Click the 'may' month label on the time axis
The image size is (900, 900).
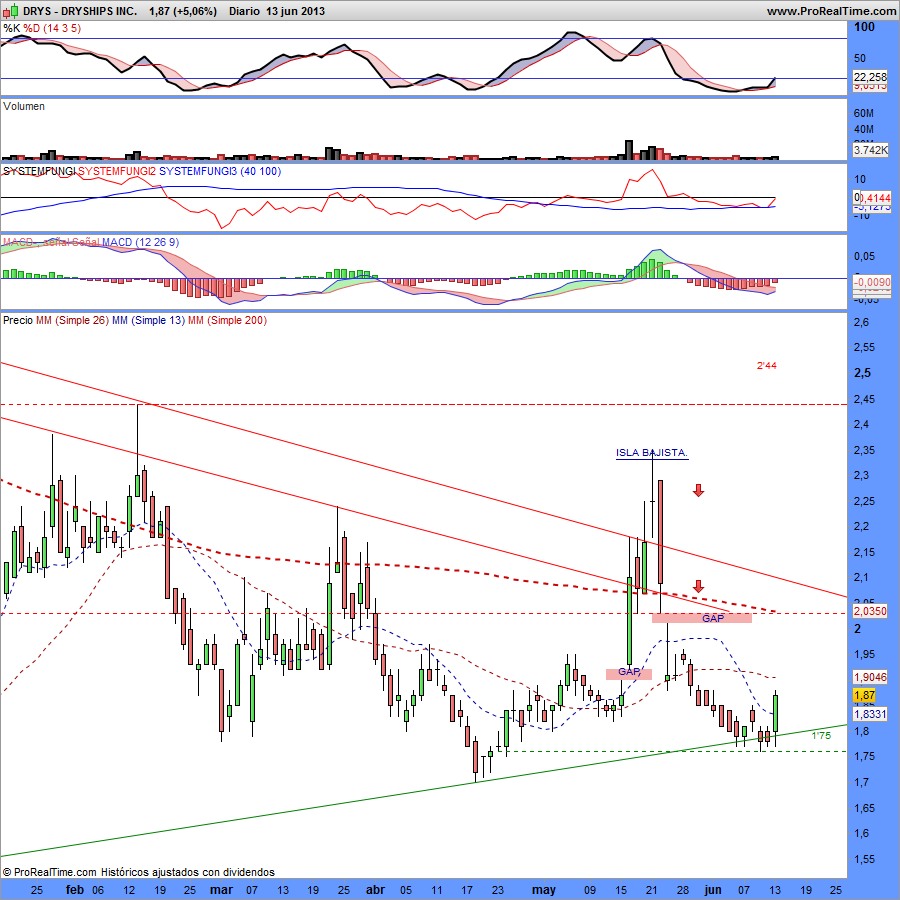click(544, 890)
